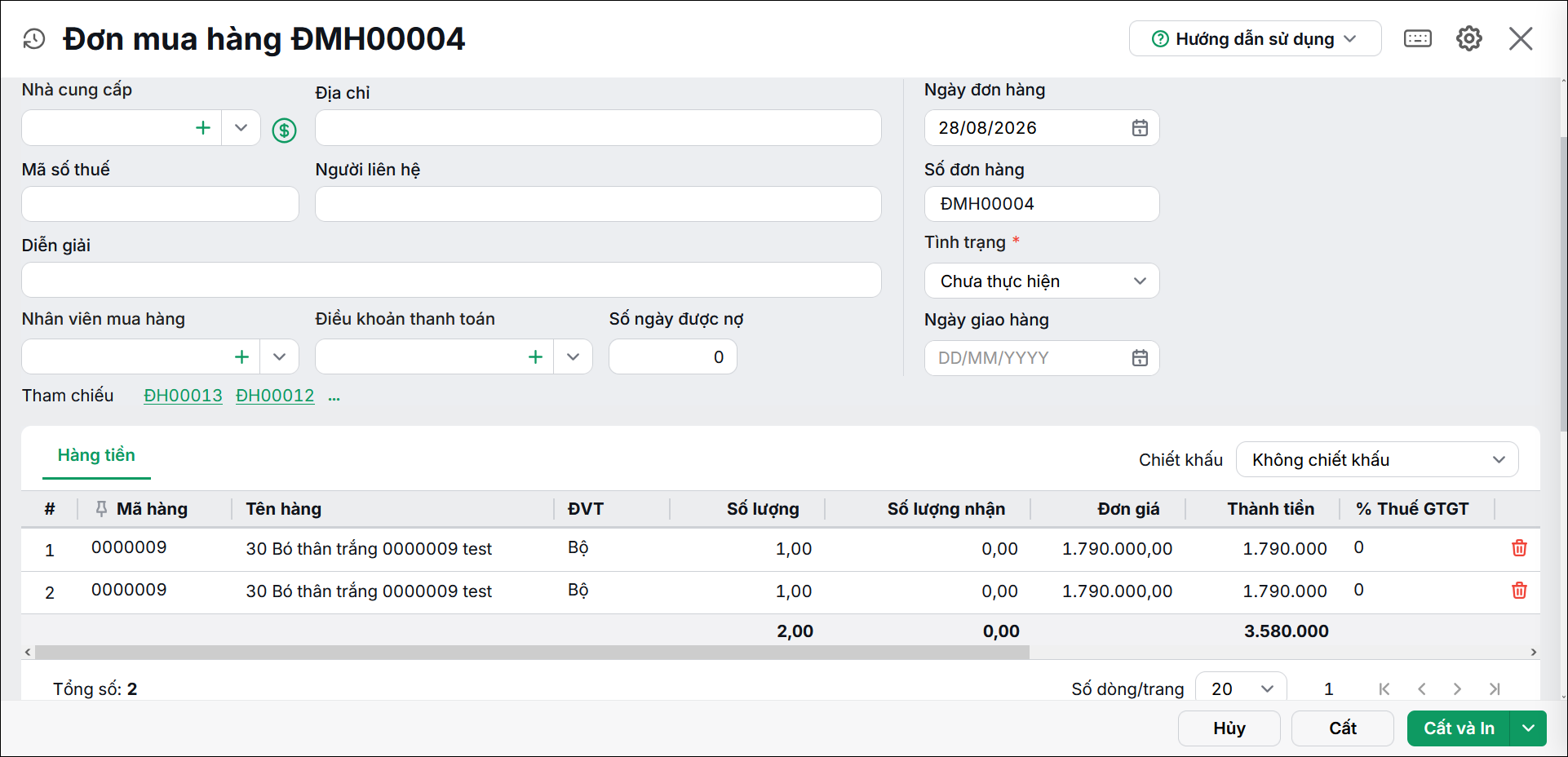Click the Hủy button

[x=1229, y=728]
